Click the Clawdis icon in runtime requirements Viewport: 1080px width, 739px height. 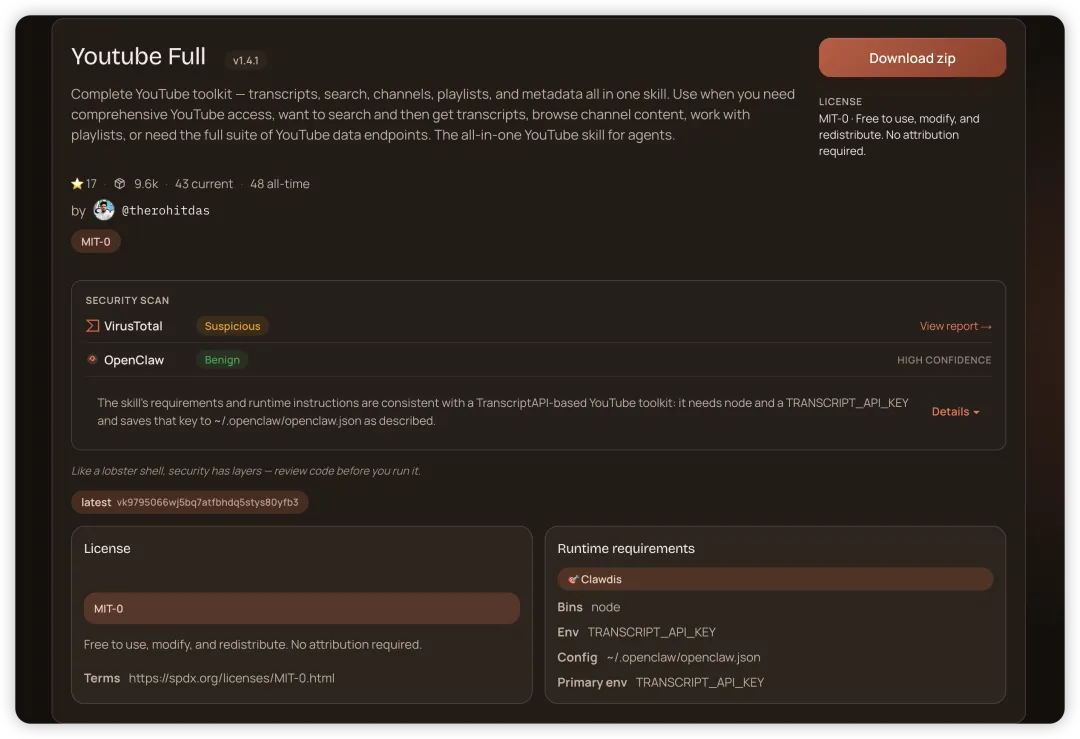(x=573, y=579)
